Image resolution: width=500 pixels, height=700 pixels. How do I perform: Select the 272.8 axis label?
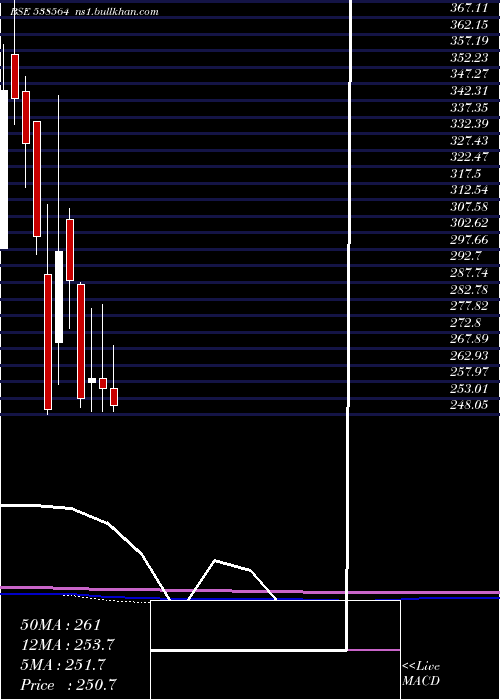[466, 322]
